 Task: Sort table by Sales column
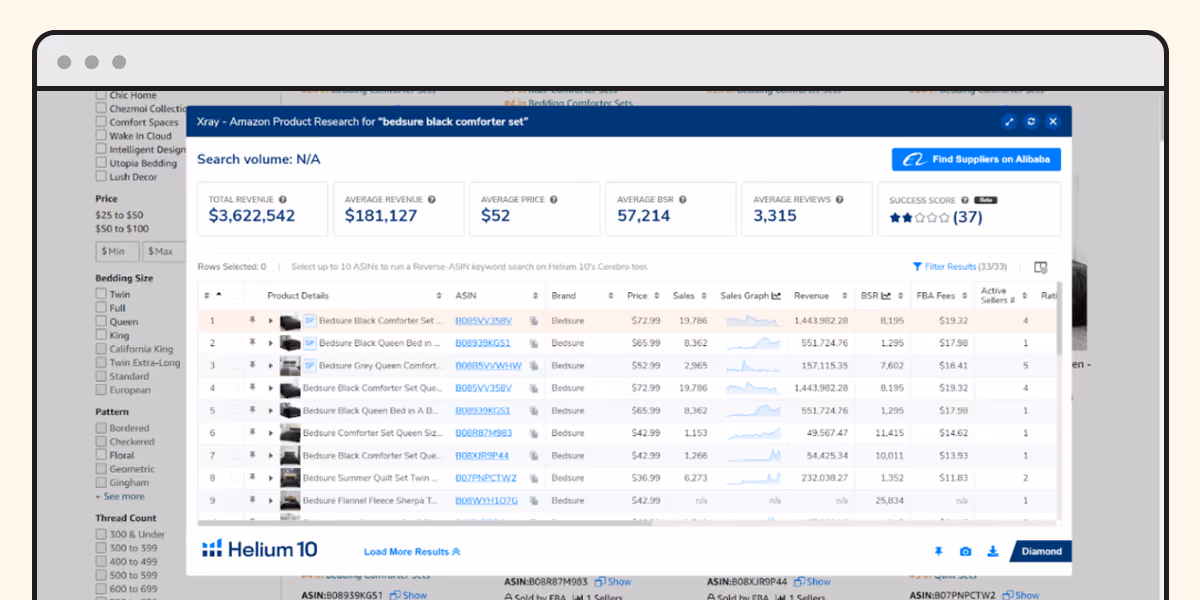tap(704, 296)
